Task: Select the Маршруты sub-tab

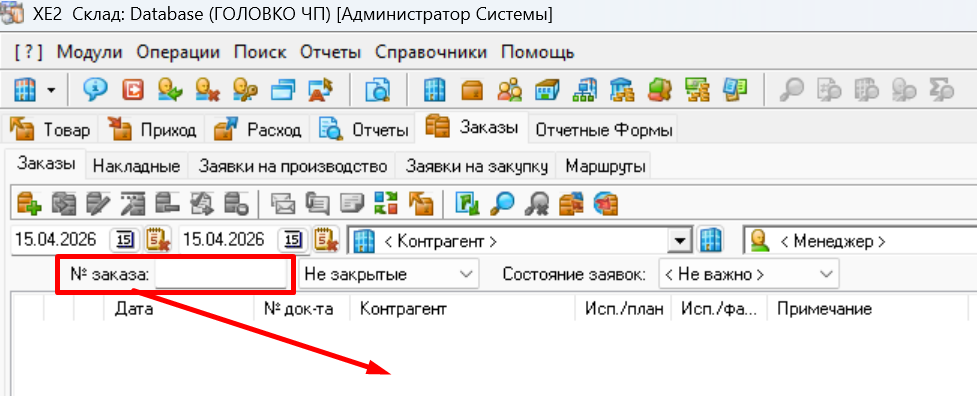Action: coord(604,166)
